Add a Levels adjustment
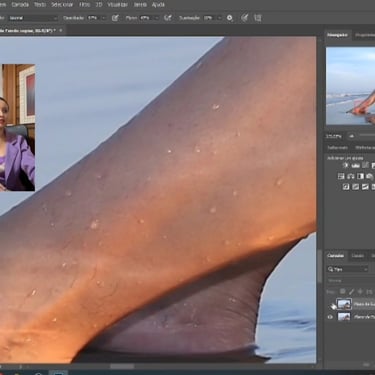Image resolution: width=375 pixels, height=375 pixels. point(355,165)
